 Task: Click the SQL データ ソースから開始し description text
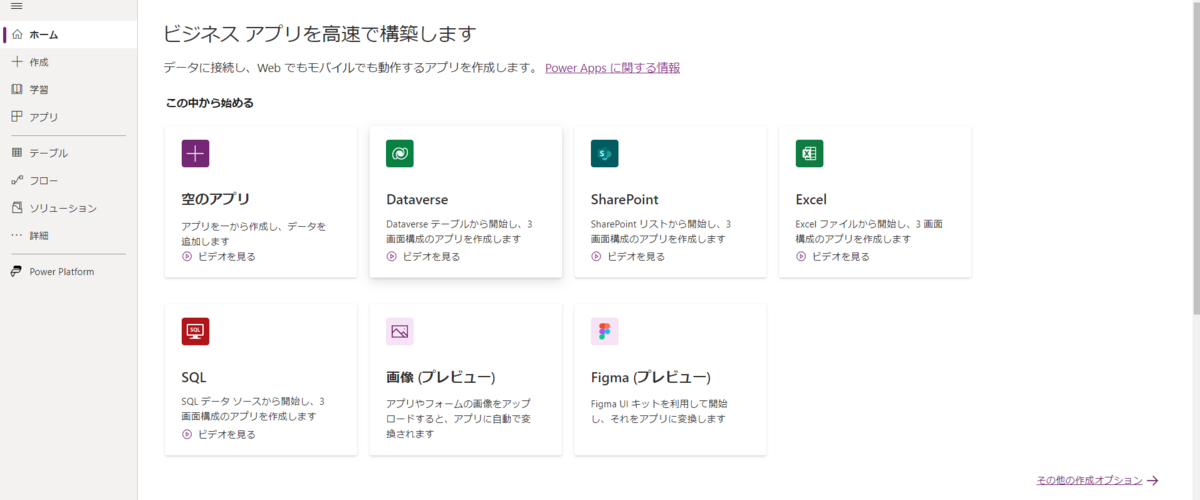click(253, 408)
